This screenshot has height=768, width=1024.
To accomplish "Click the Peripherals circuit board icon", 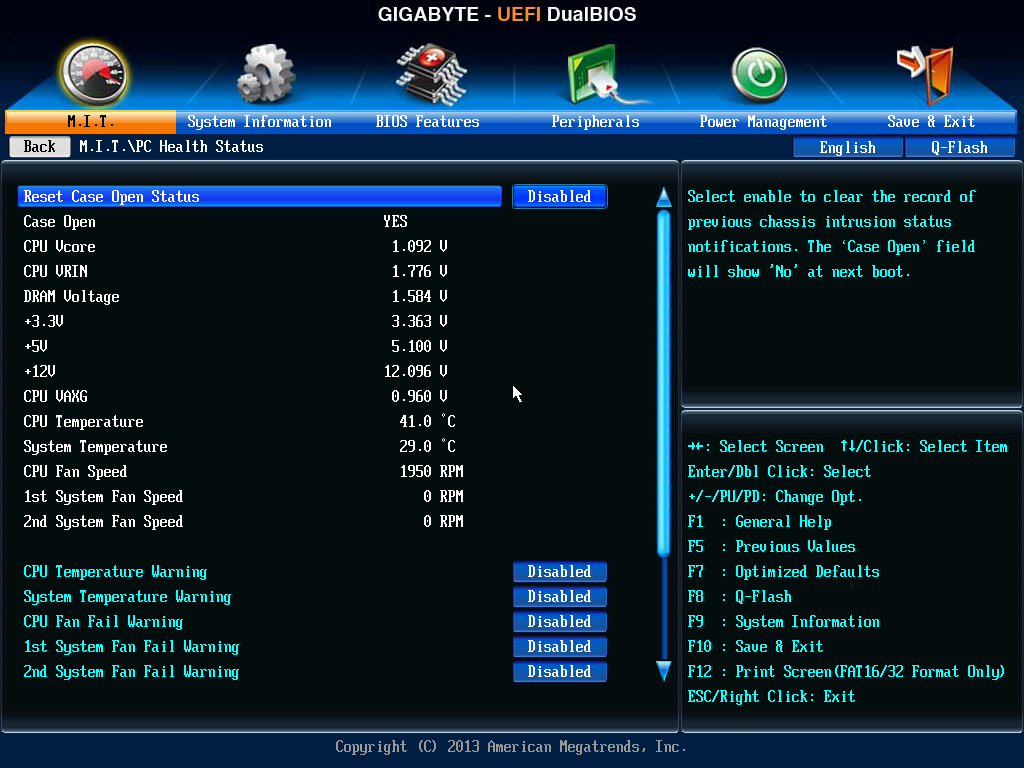I will point(600,74).
